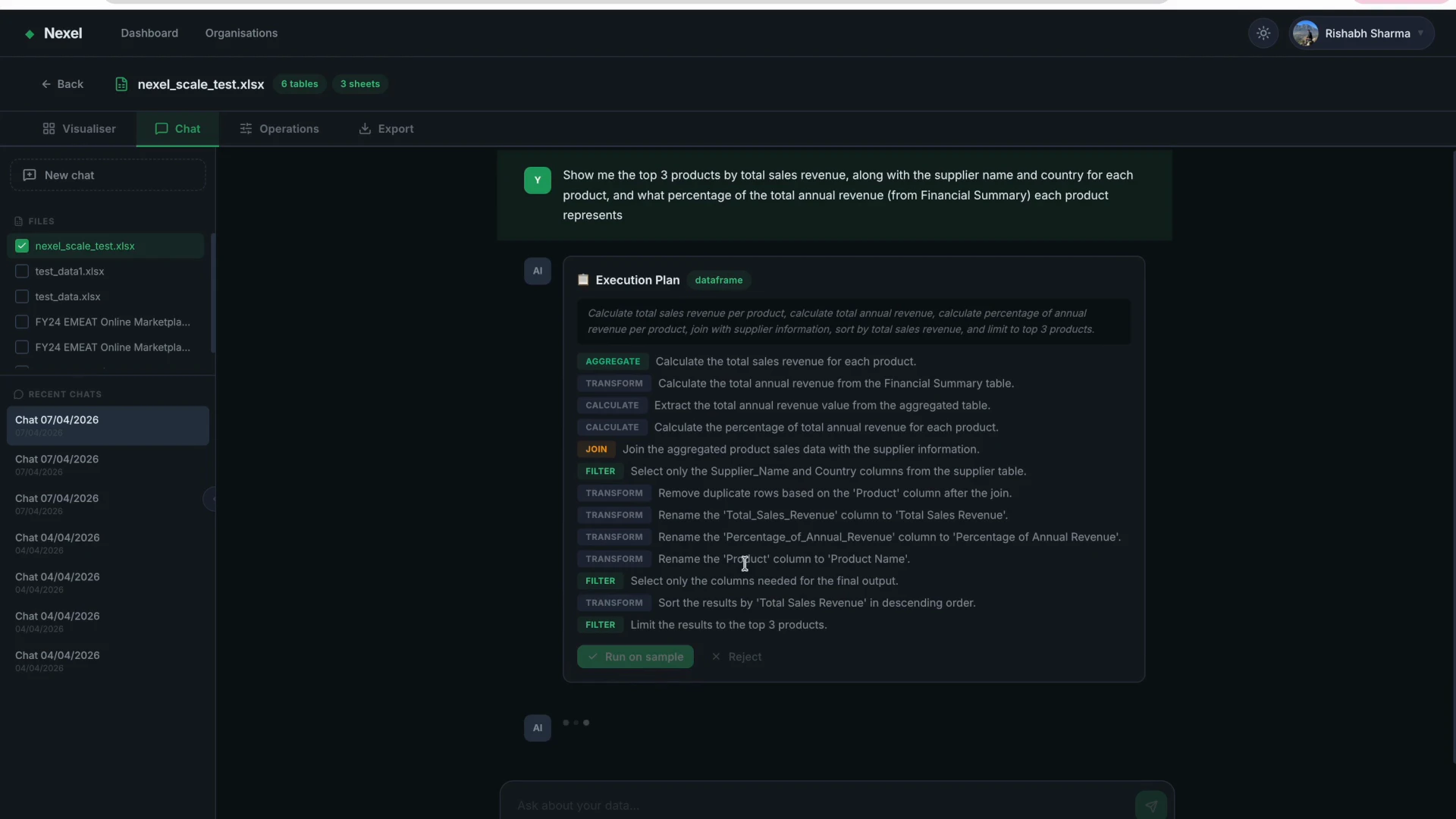Click the send message arrow icon
Viewport: 1456px width, 819px height.
[x=1150, y=806]
